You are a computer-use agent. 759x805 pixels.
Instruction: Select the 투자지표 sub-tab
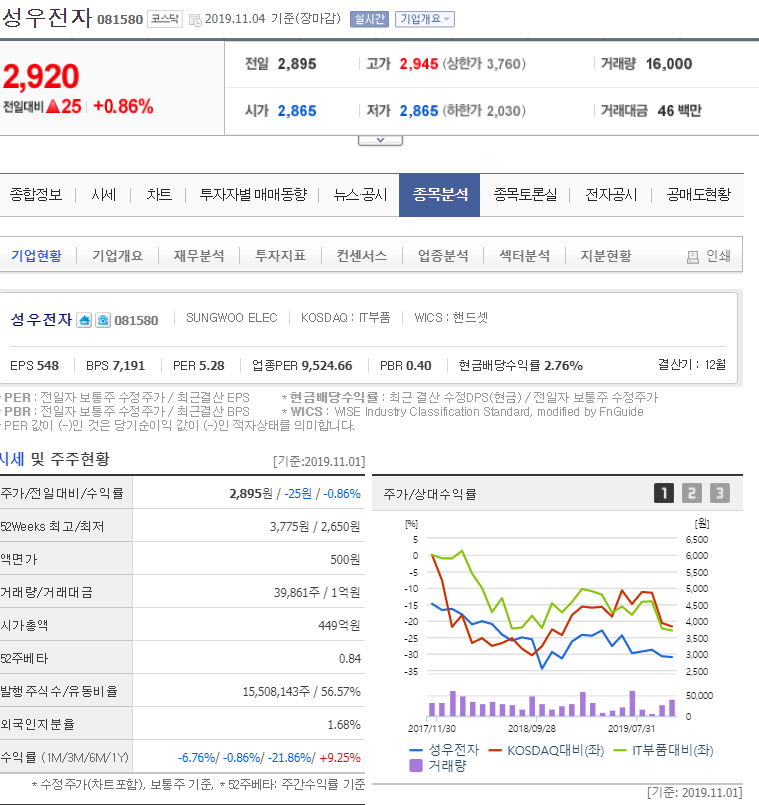point(280,256)
